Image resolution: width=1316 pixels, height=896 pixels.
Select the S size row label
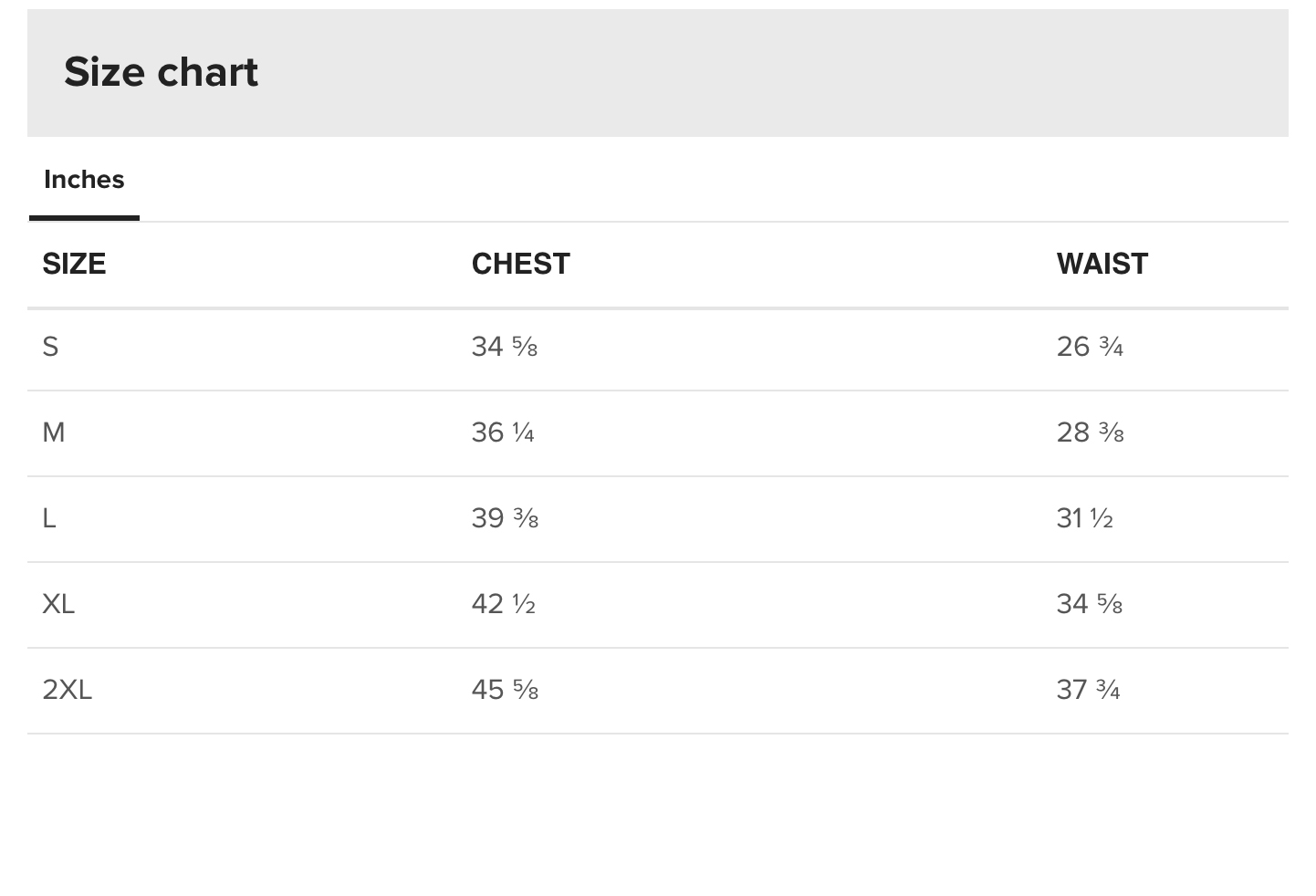coord(50,347)
